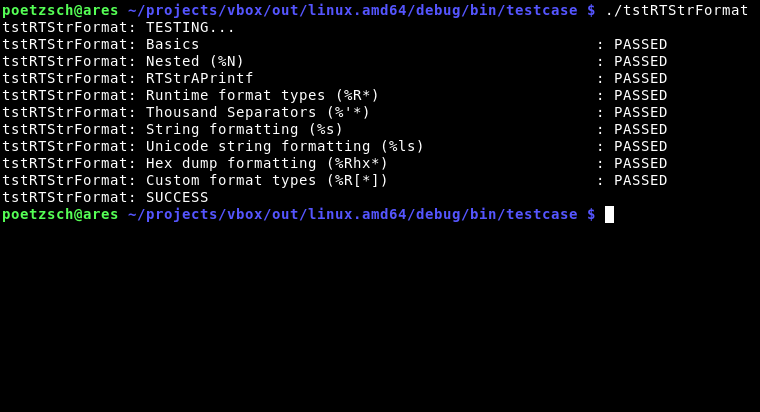The width and height of the screenshot is (760, 412).
Task: Click PASSED status on the Basics row
Action: click(640, 44)
